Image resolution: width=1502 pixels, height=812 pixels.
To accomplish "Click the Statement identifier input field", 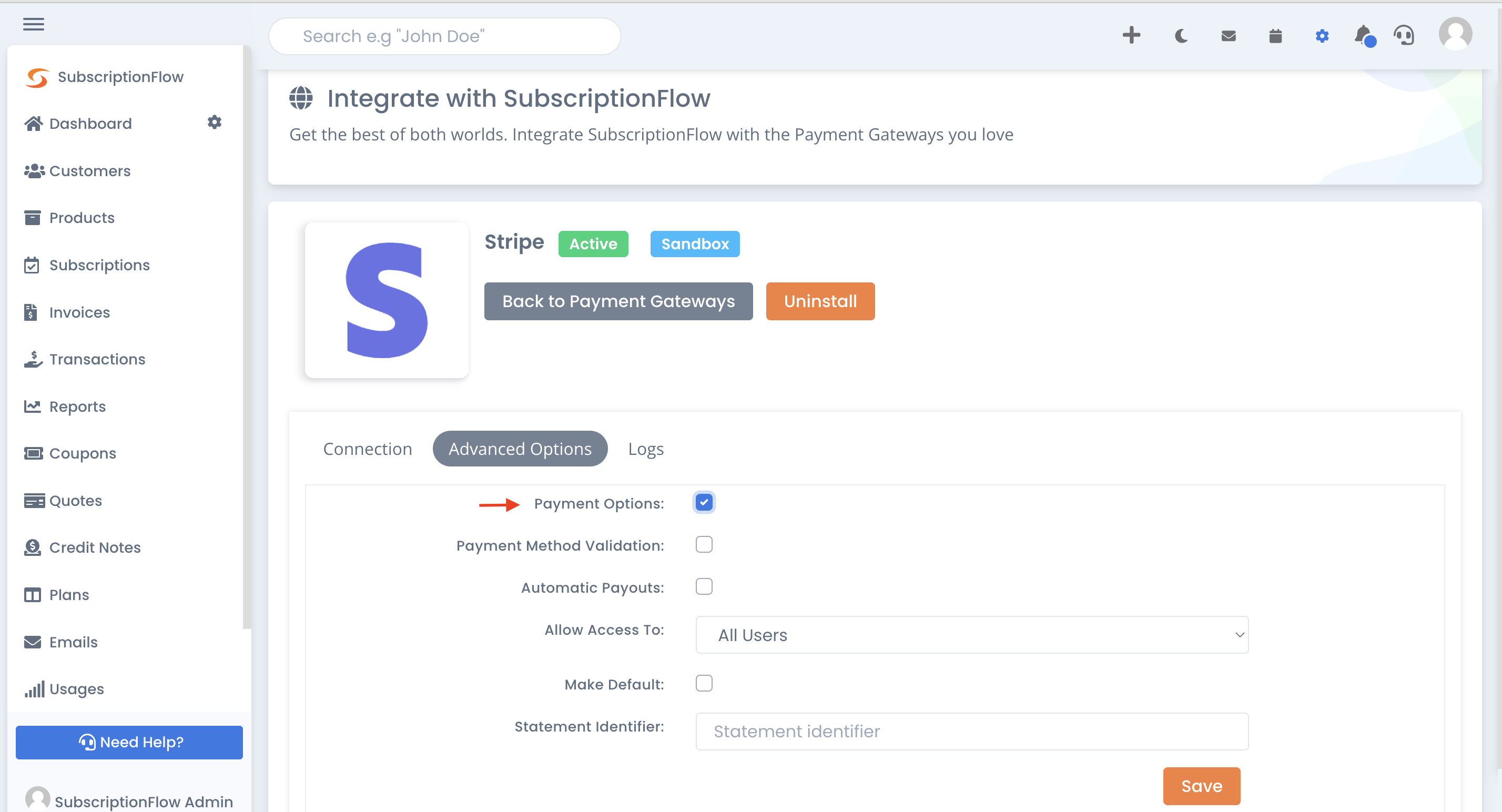I will (x=972, y=732).
